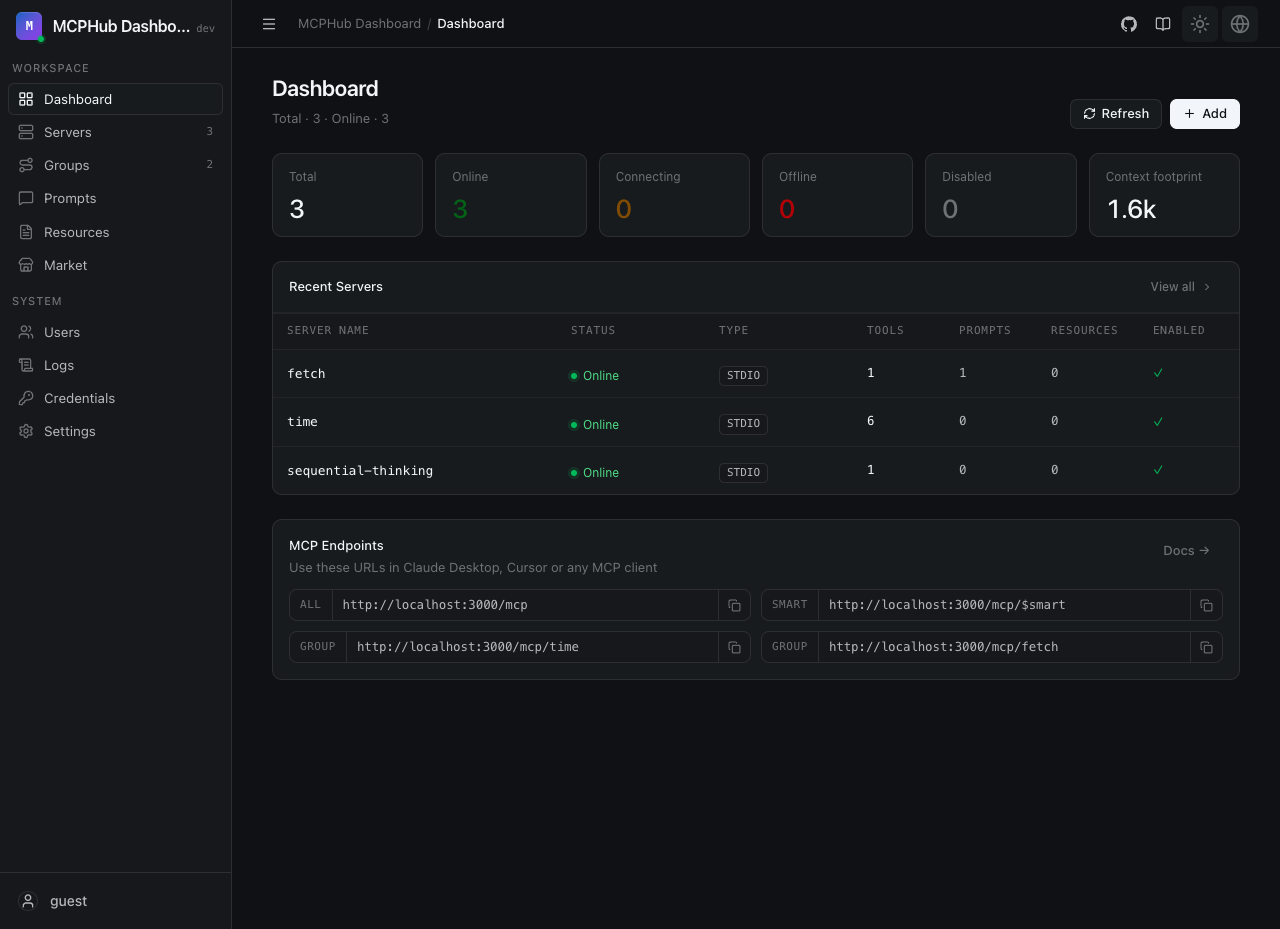Open the language globe selector
Image resolution: width=1280 pixels, height=929 pixels.
coord(1240,24)
